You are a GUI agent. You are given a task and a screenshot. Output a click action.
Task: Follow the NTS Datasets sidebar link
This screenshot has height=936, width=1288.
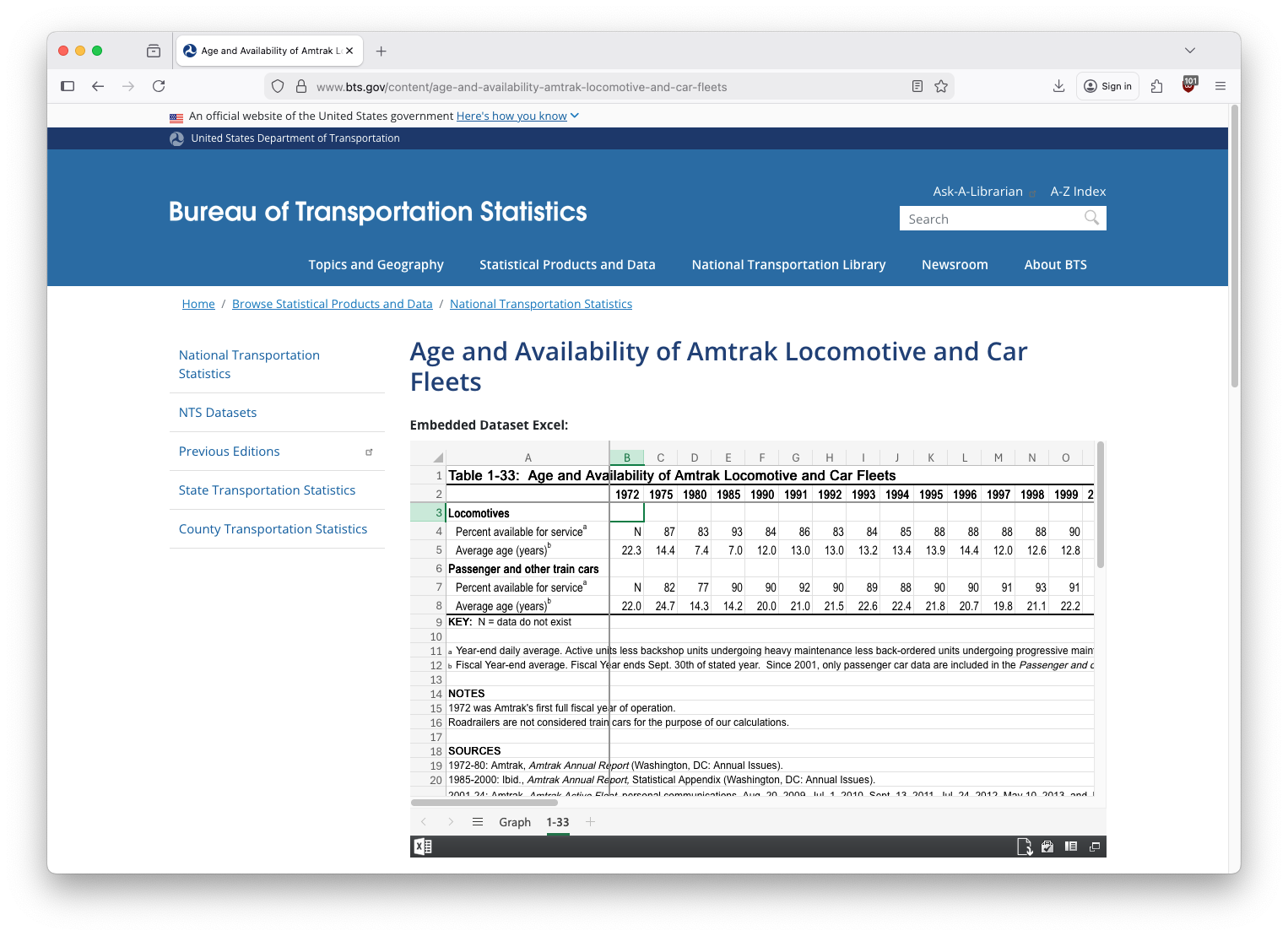218,413
